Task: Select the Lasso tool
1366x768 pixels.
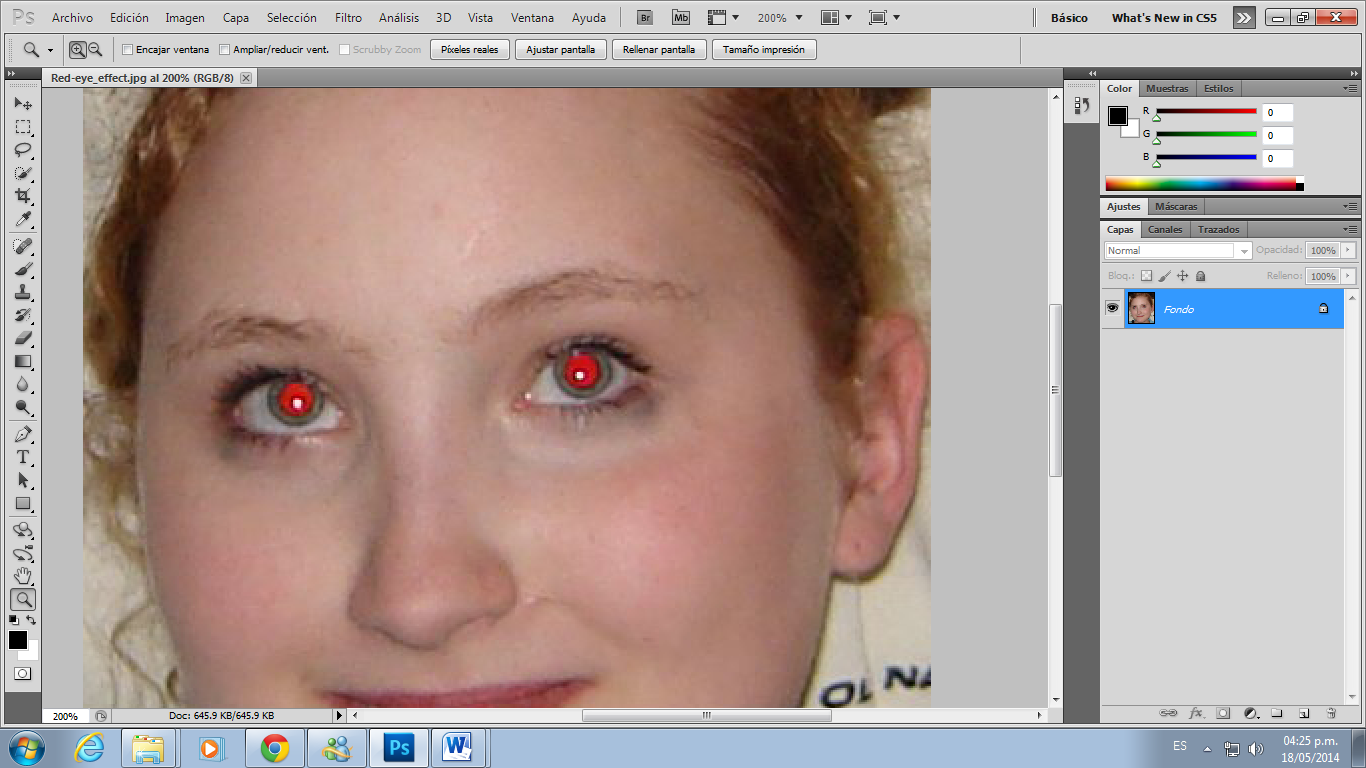Action: [23, 150]
